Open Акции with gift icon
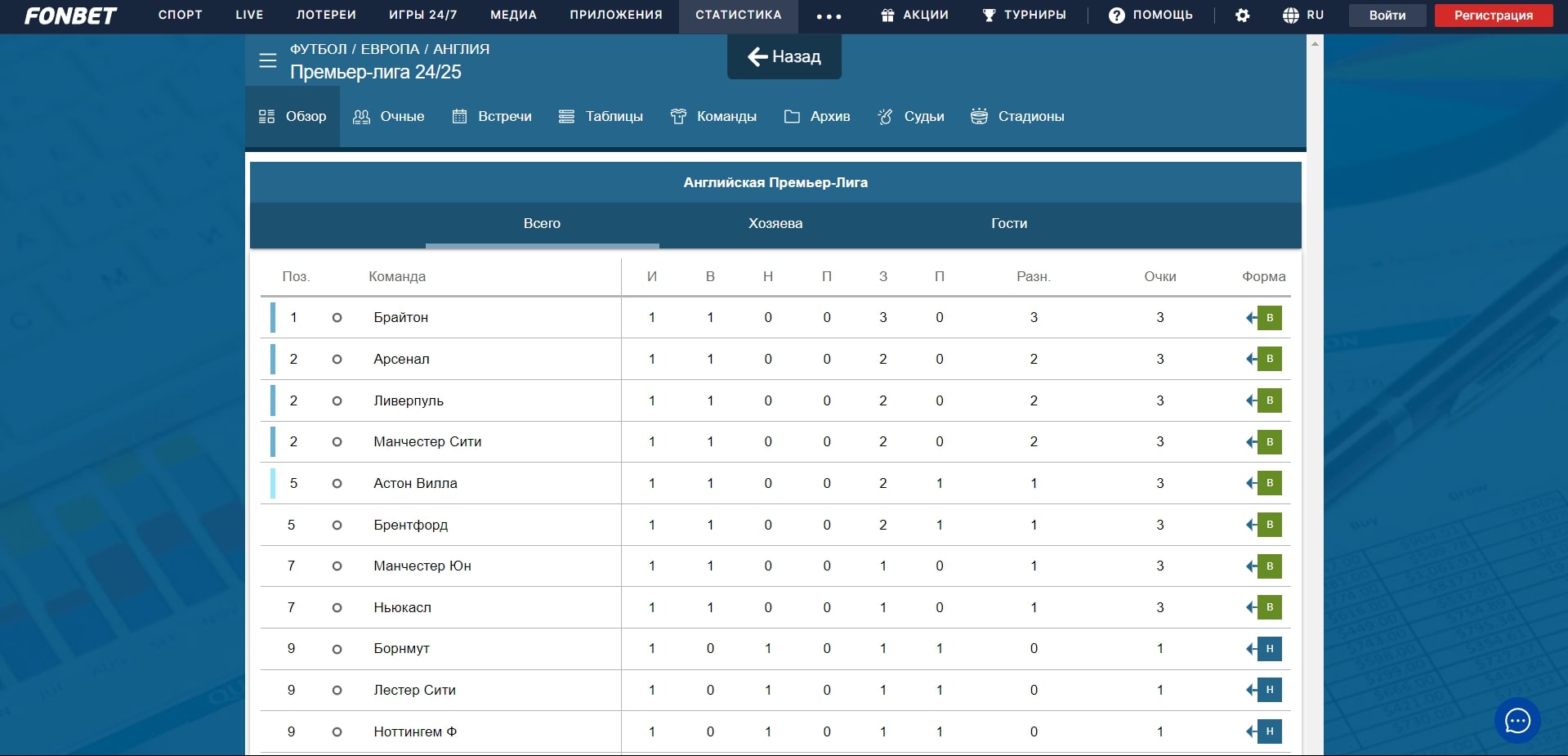 [x=915, y=16]
